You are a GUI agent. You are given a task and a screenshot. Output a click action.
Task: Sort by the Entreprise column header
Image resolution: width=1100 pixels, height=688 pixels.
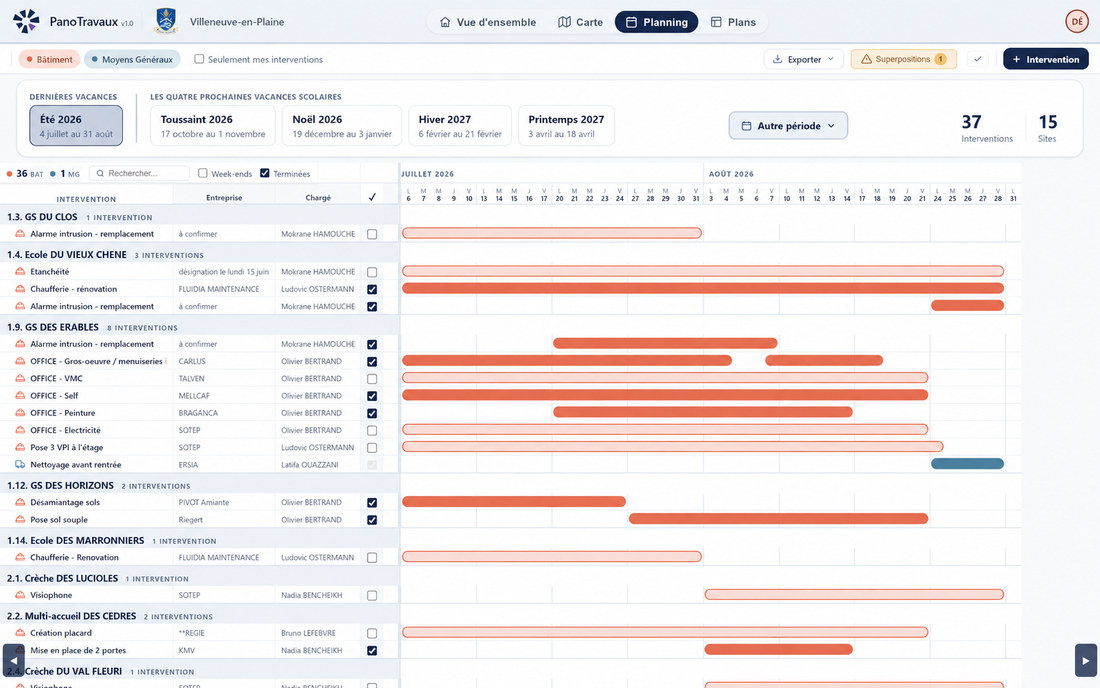click(224, 198)
